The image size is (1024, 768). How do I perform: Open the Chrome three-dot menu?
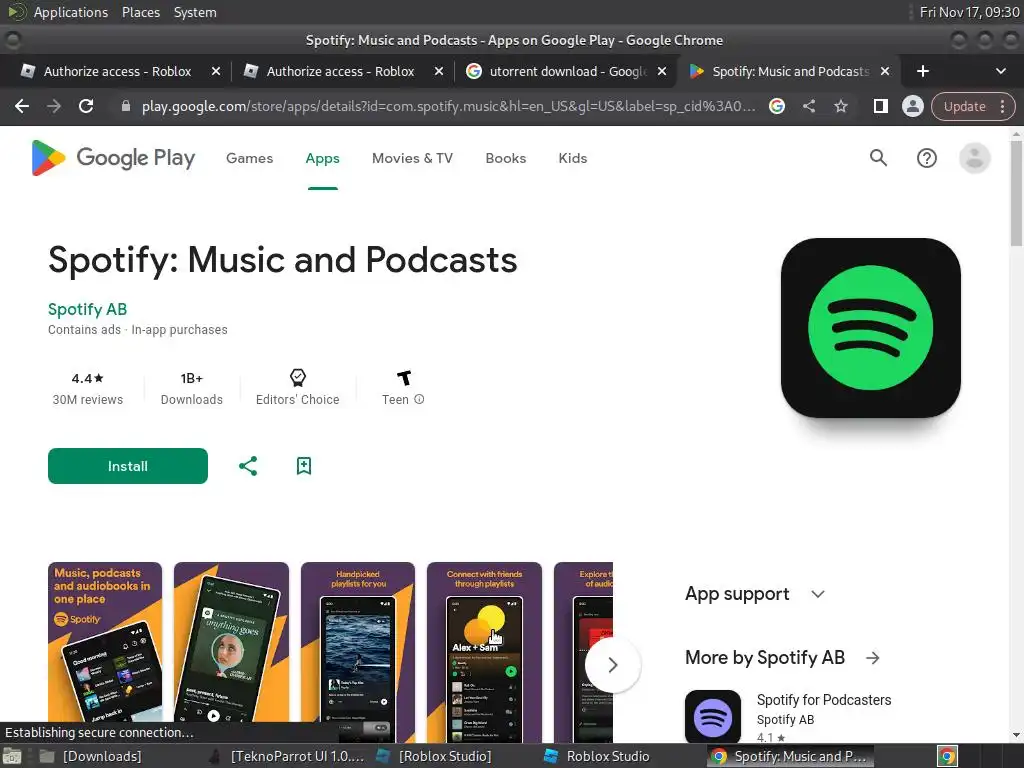point(1002,106)
